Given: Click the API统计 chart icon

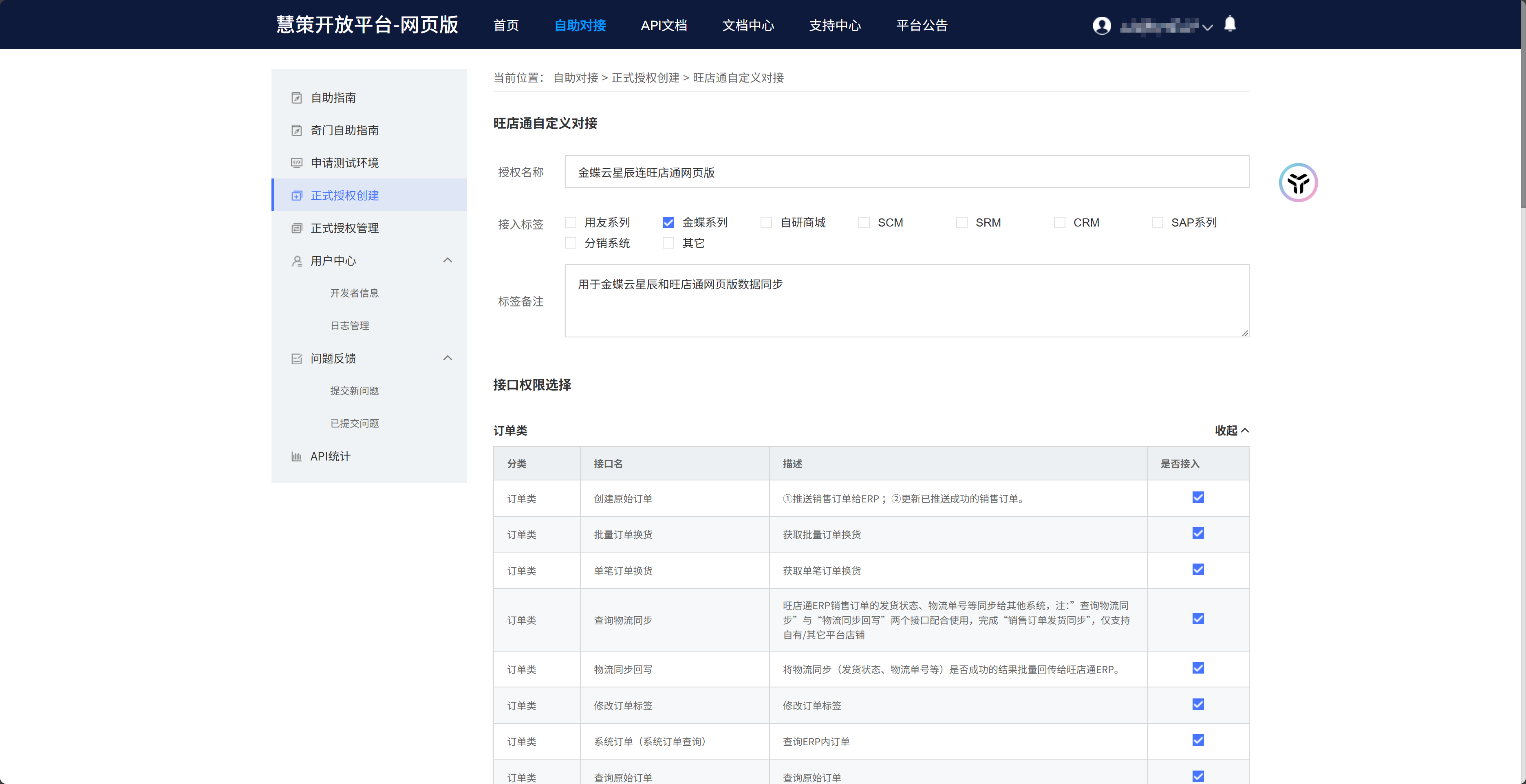Looking at the screenshot, I should click(297, 456).
